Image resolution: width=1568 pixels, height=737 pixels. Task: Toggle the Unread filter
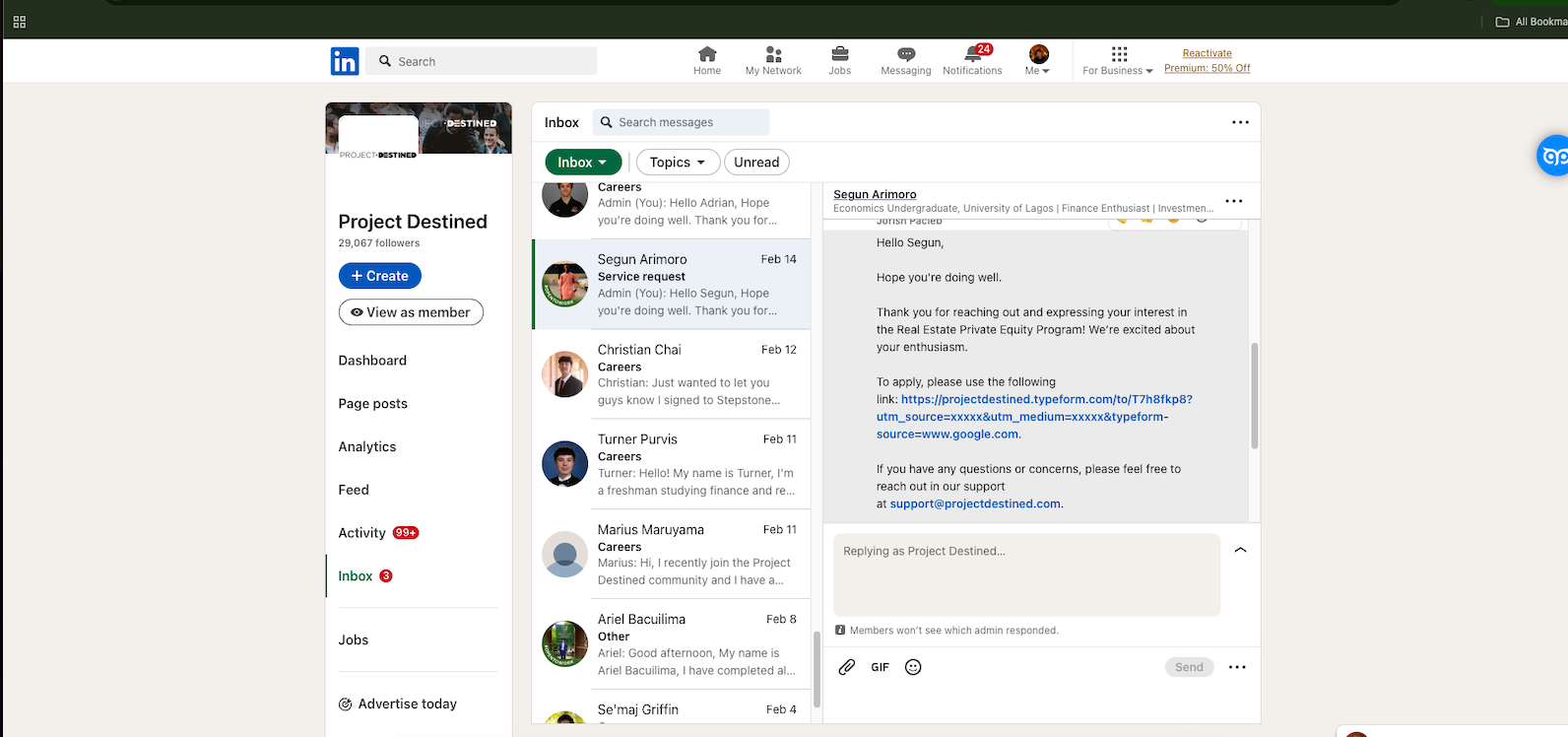(756, 163)
